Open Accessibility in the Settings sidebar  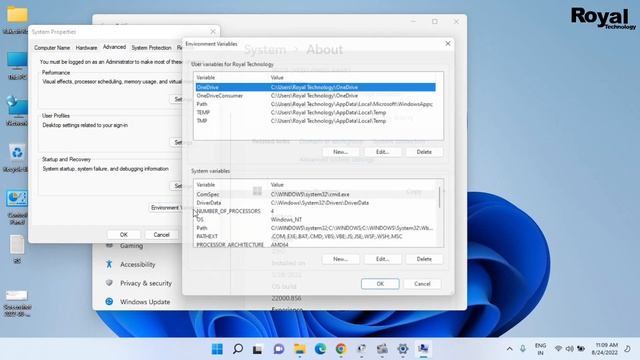(138, 264)
